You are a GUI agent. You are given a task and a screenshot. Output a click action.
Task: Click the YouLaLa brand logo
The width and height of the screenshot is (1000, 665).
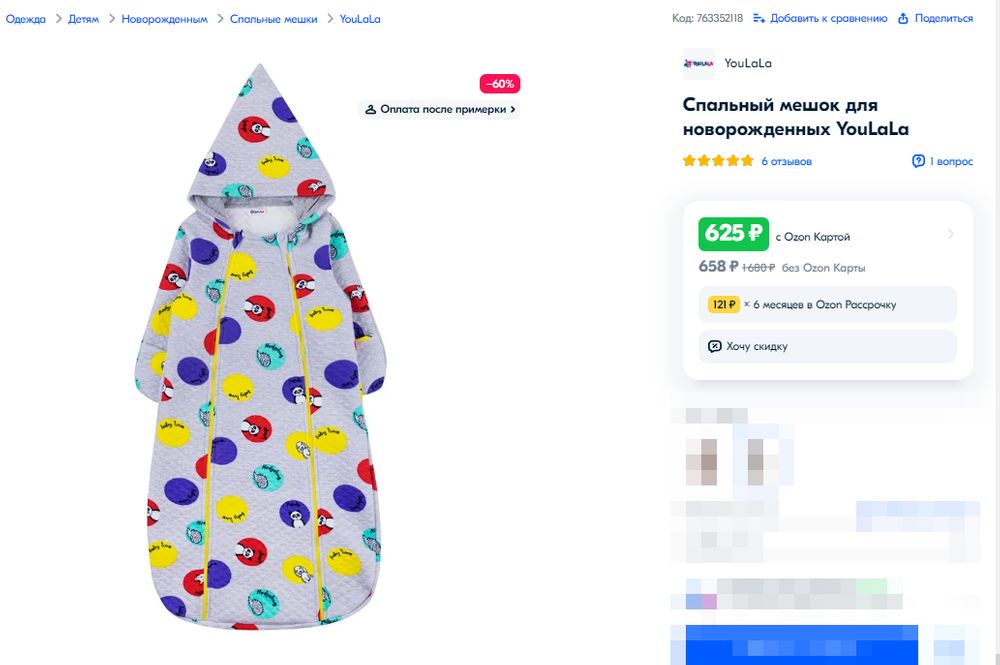pos(699,63)
